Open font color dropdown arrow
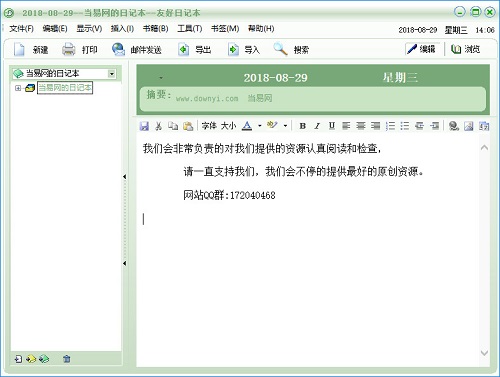Screen dimensions: 500x377 [260, 126]
